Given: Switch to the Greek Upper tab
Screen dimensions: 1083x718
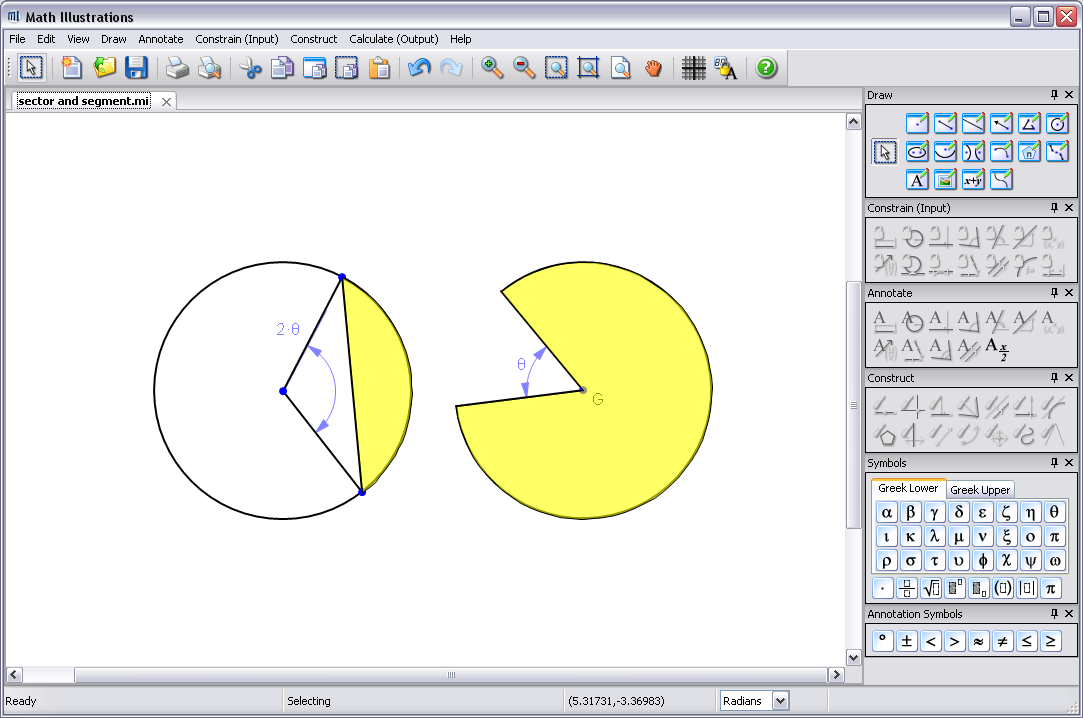Looking at the screenshot, I should coord(979,490).
